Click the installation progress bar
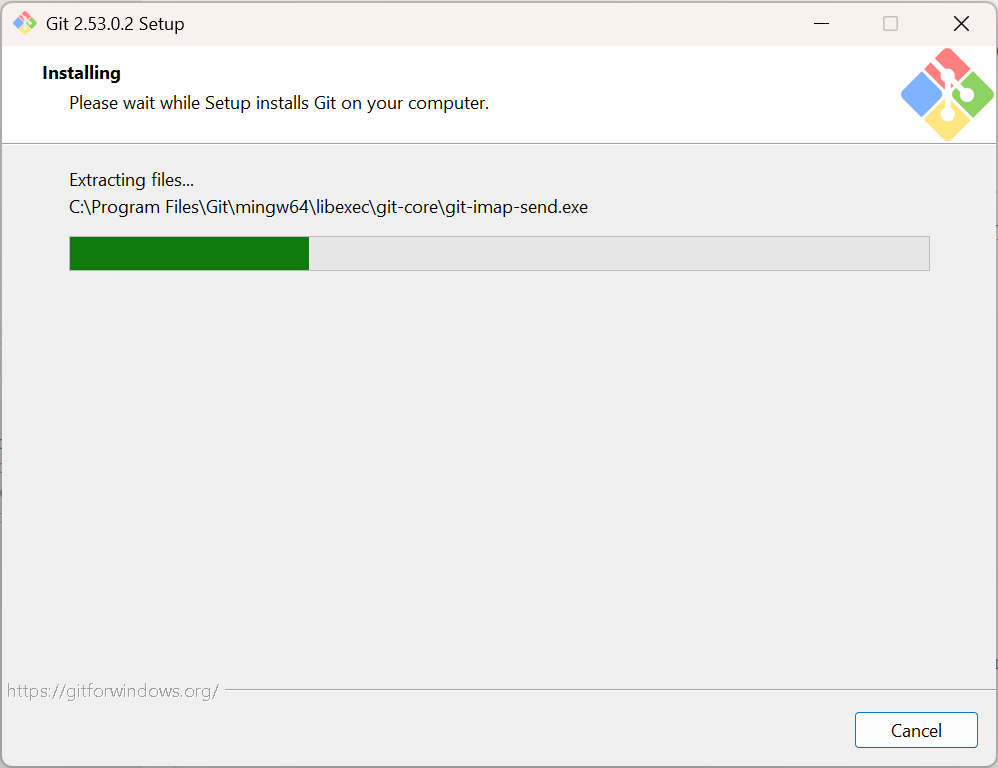The height and width of the screenshot is (768, 998). [x=499, y=253]
